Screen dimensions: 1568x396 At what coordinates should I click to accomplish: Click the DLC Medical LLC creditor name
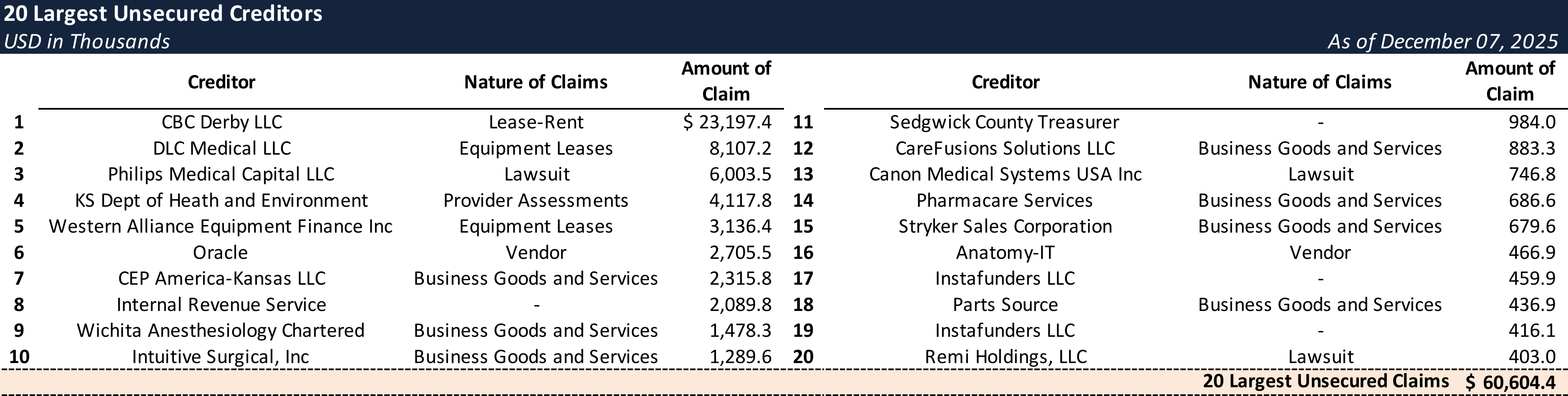[x=222, y=148]
